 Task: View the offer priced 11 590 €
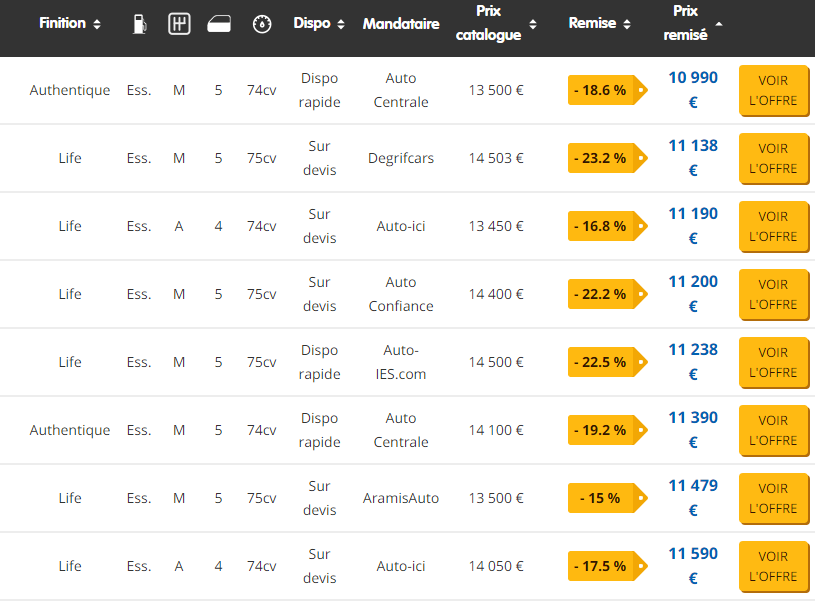point(773,567)
